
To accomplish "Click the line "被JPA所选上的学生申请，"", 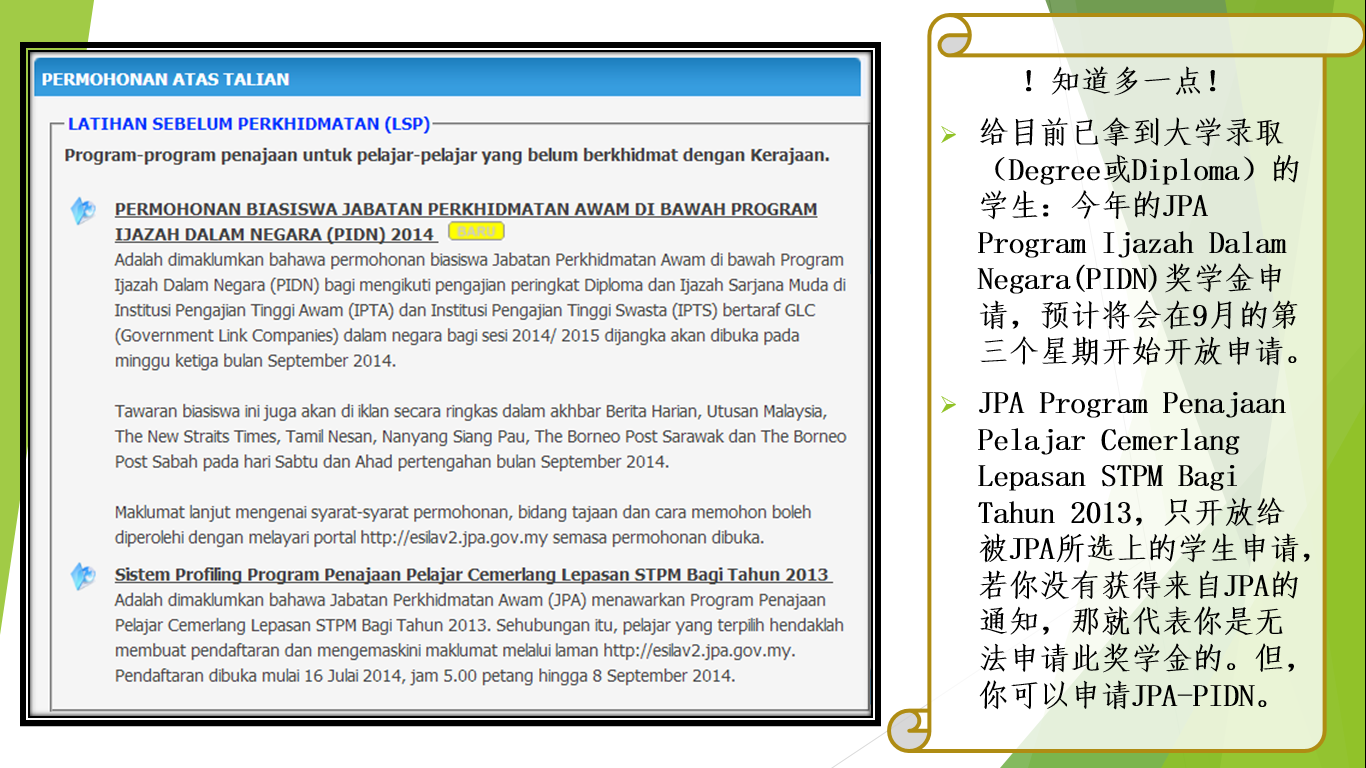I will click(1146, 549).
